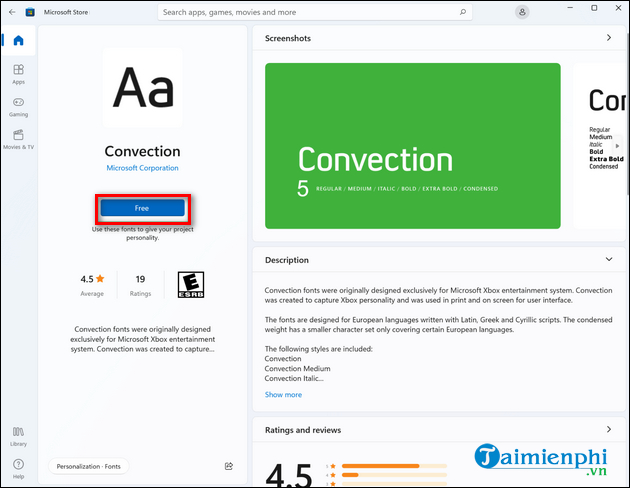630x488 pixels.
Task: Click 'Use these fonts to give your project' text
Action: [143, 229]
